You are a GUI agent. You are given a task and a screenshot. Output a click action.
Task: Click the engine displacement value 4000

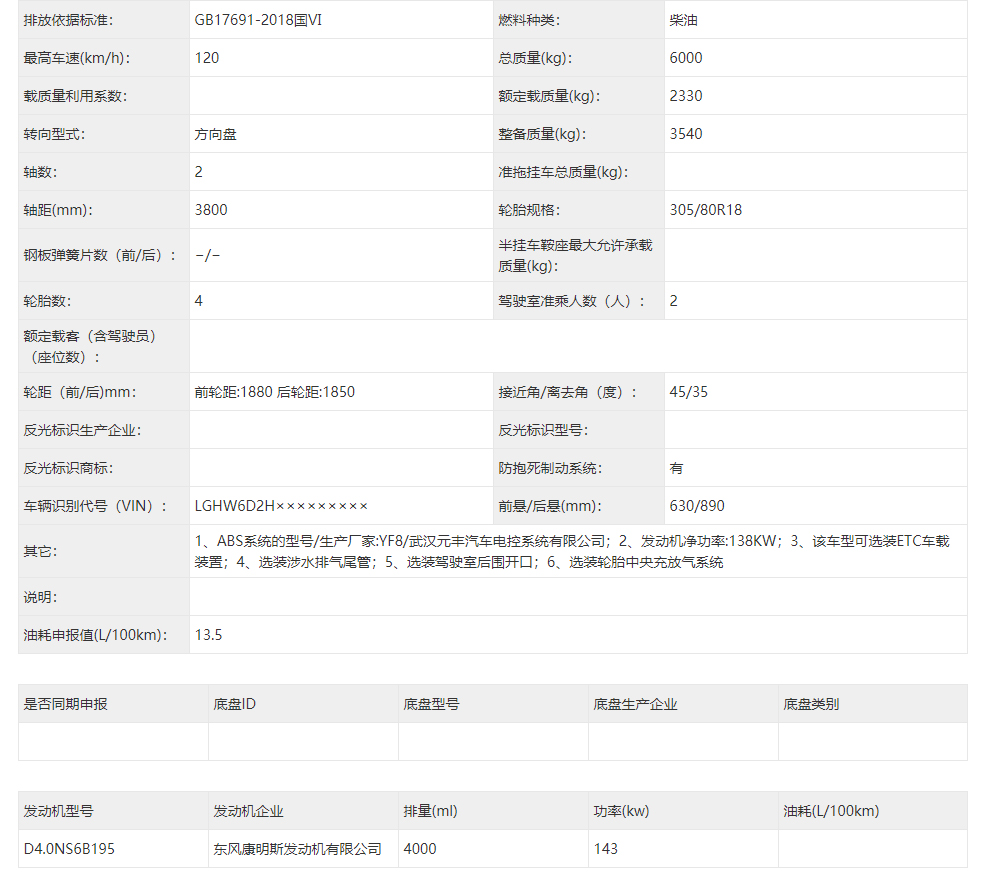point(420,849)
